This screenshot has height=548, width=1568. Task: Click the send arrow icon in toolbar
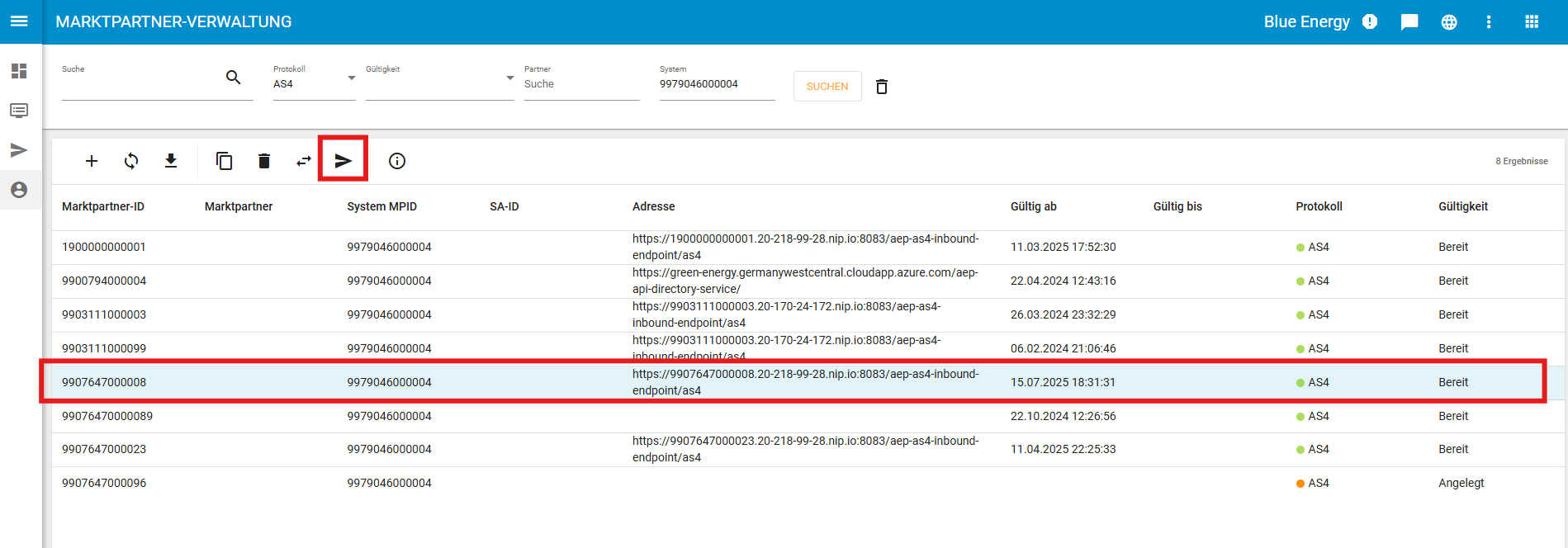pos(343,161)
